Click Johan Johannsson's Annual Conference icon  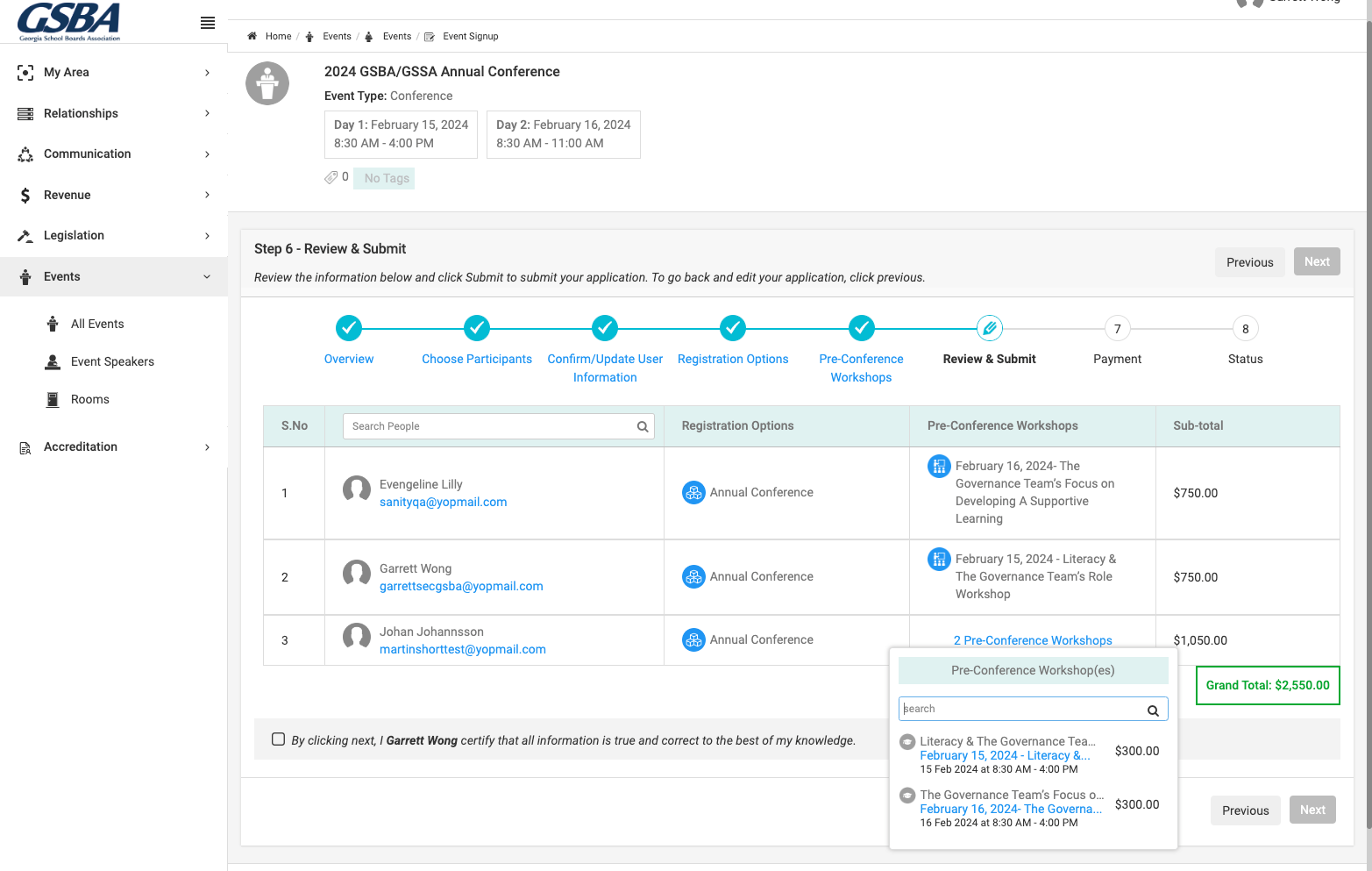tap(693, 640)
